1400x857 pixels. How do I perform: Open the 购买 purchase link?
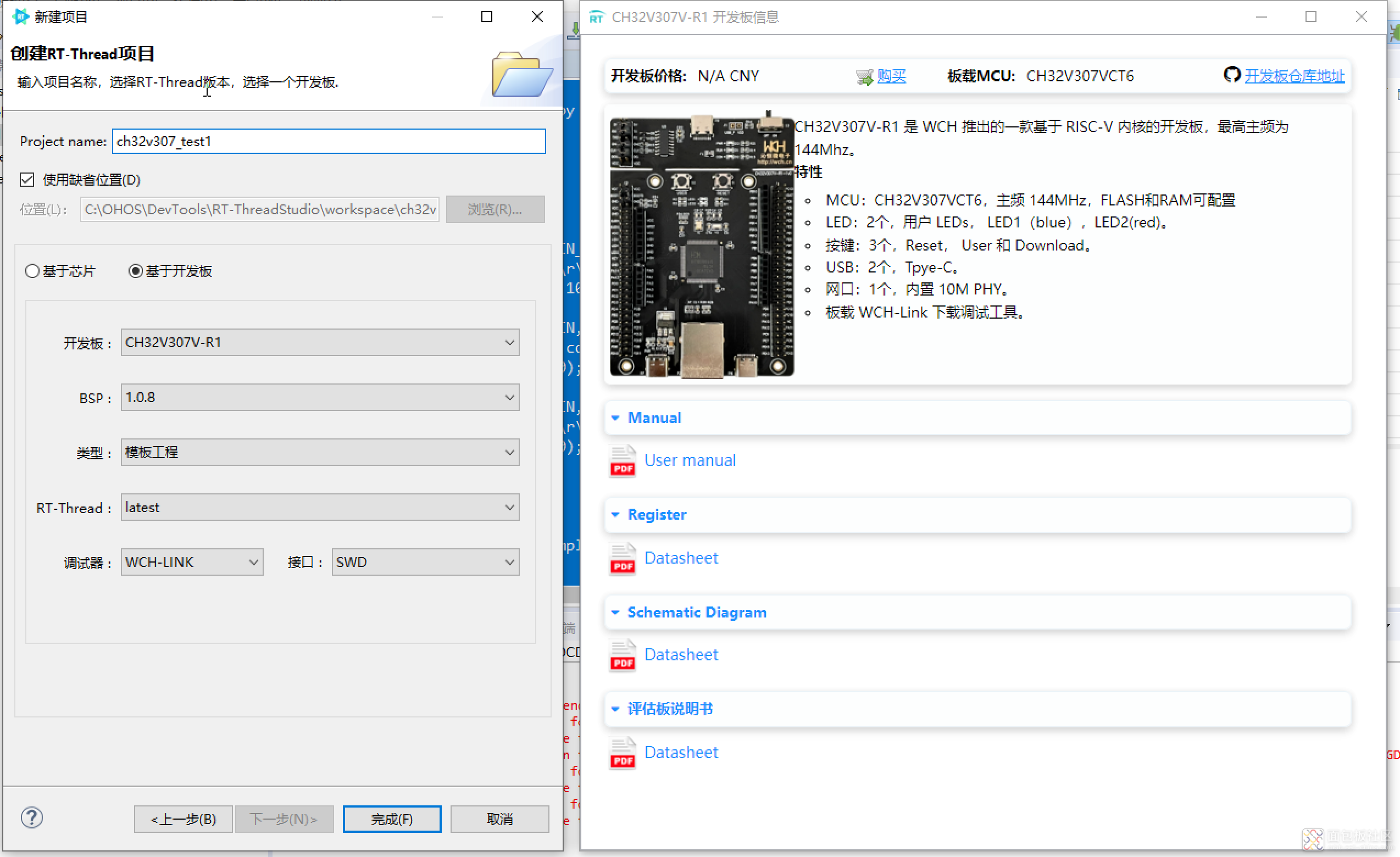point(891,76)
